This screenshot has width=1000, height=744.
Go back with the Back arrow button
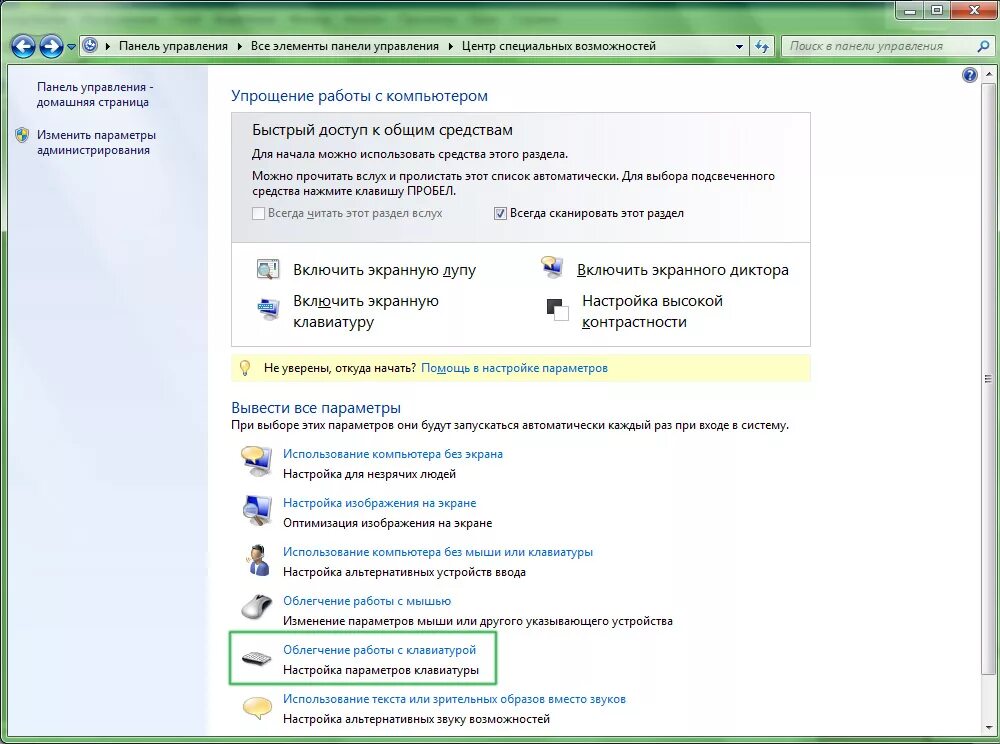(x=24, y=46)
